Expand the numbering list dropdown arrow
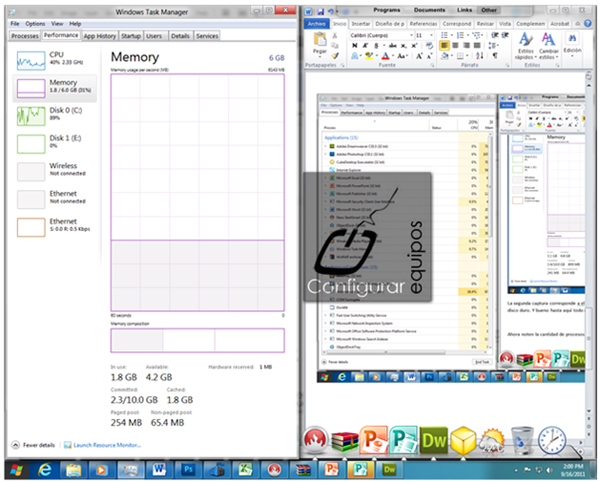600x483 pixels. (x=466, y=36)
